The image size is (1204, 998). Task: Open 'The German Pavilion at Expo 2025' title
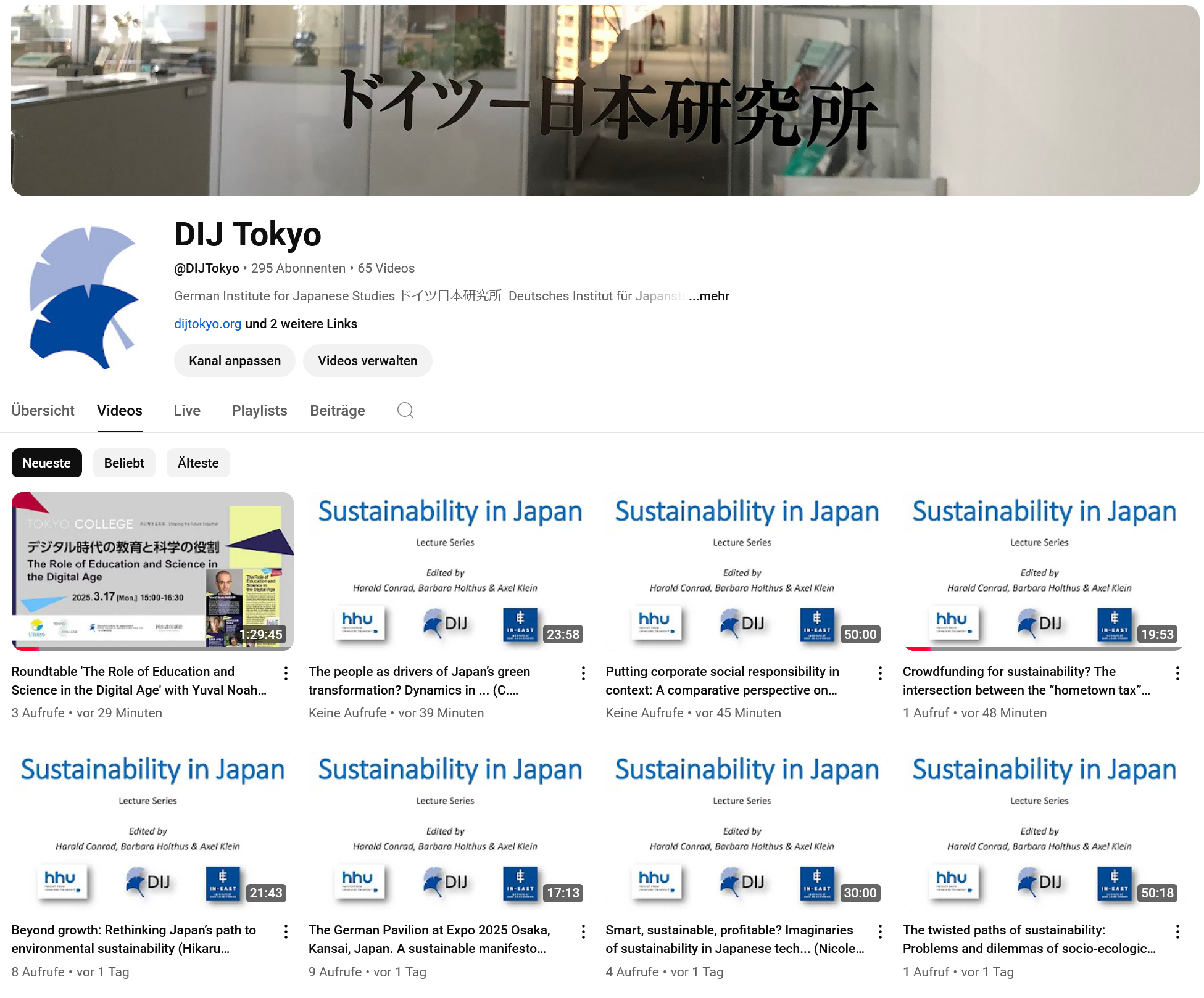click(x=430, y=939)
